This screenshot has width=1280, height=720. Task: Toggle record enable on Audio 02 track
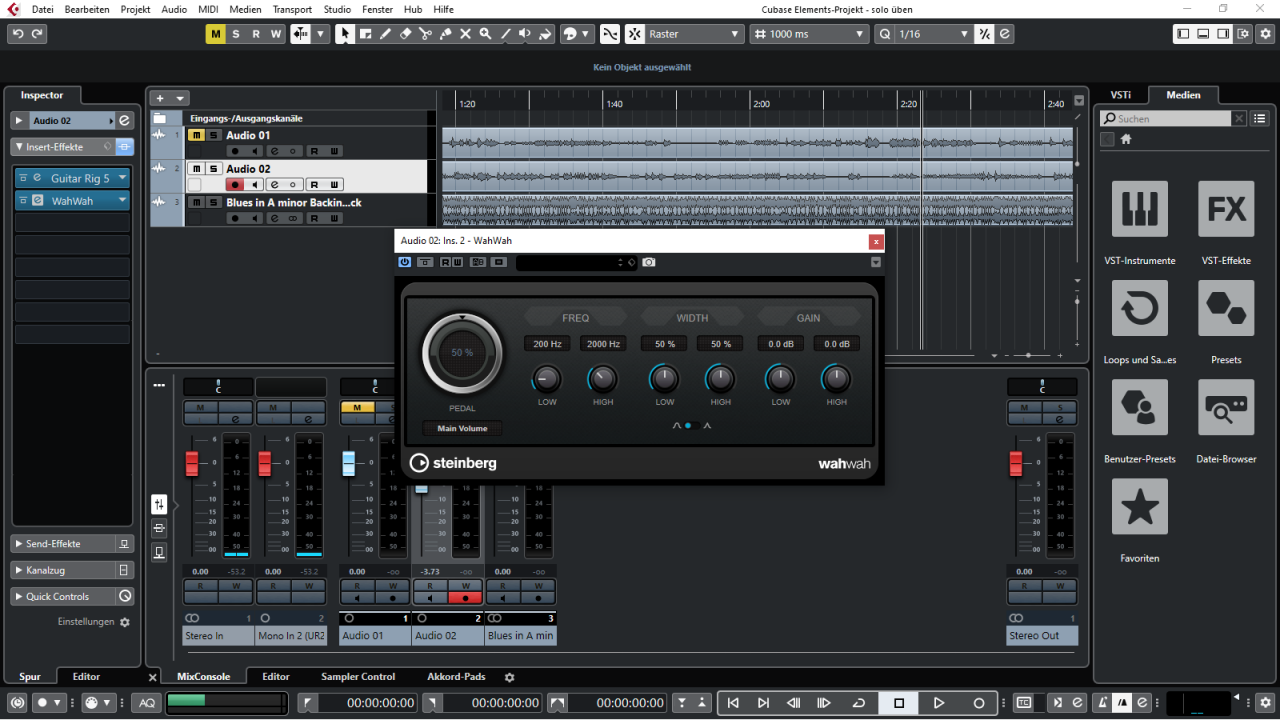(235, 185)
